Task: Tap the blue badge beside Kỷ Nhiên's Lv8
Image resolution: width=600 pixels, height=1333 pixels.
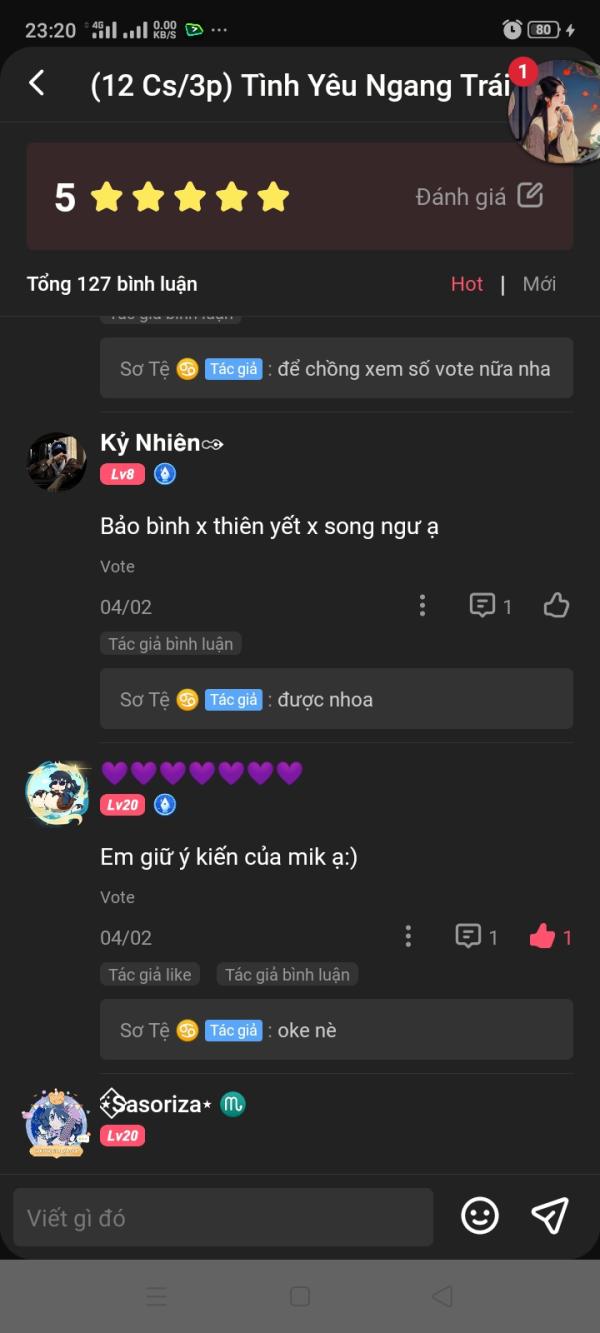Action: 165,474
